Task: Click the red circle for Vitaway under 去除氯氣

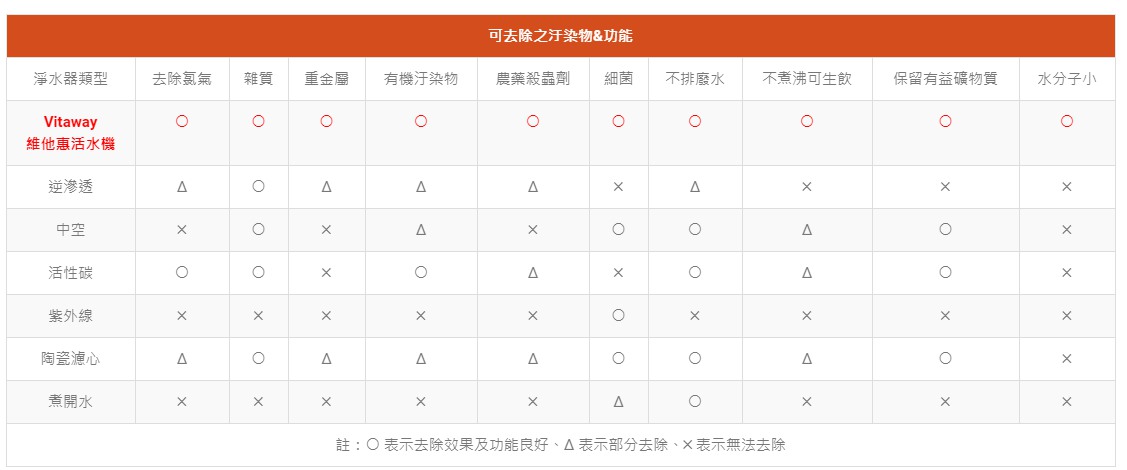Action: [x=182, y=121]
